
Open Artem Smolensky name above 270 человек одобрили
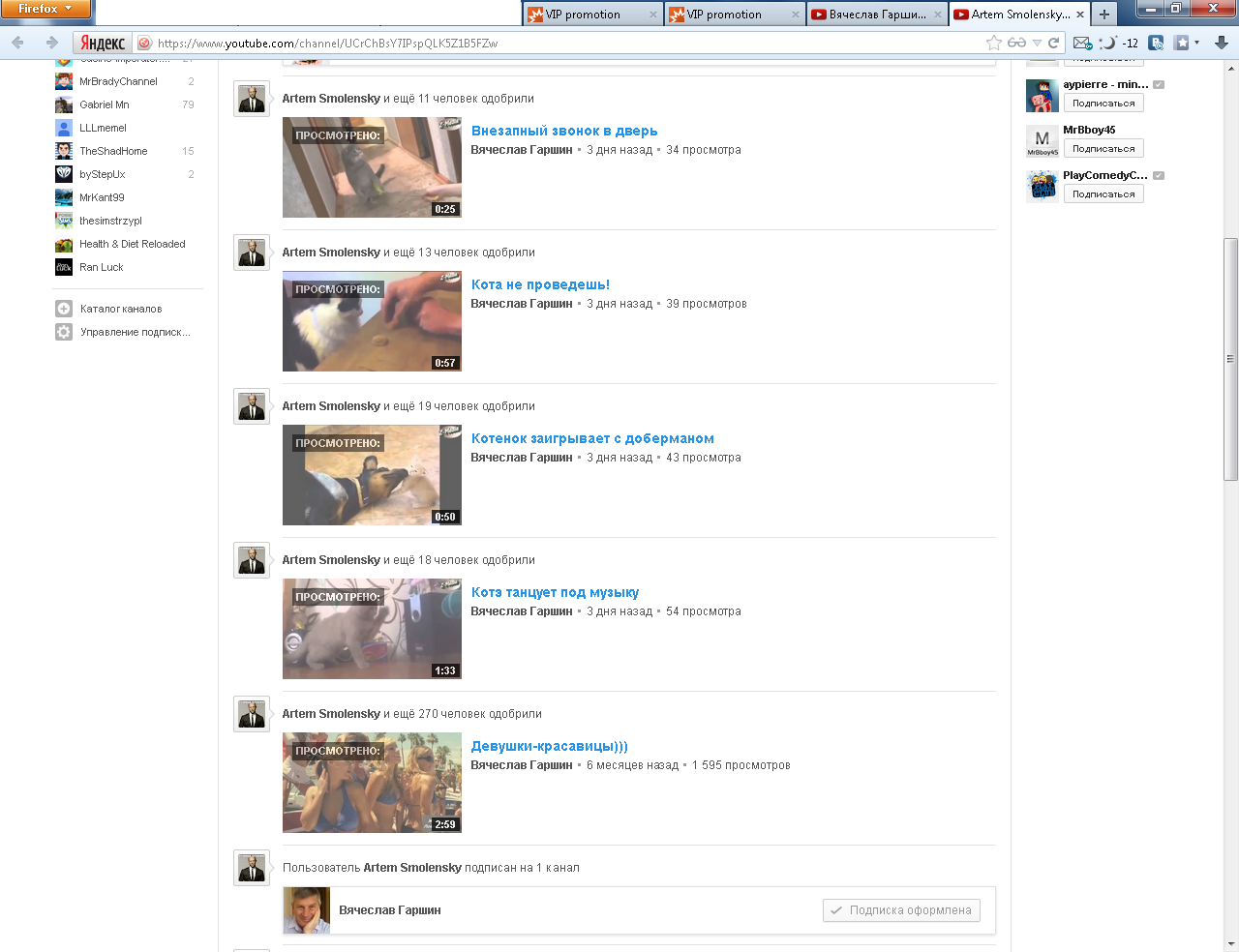pos(331,714)
